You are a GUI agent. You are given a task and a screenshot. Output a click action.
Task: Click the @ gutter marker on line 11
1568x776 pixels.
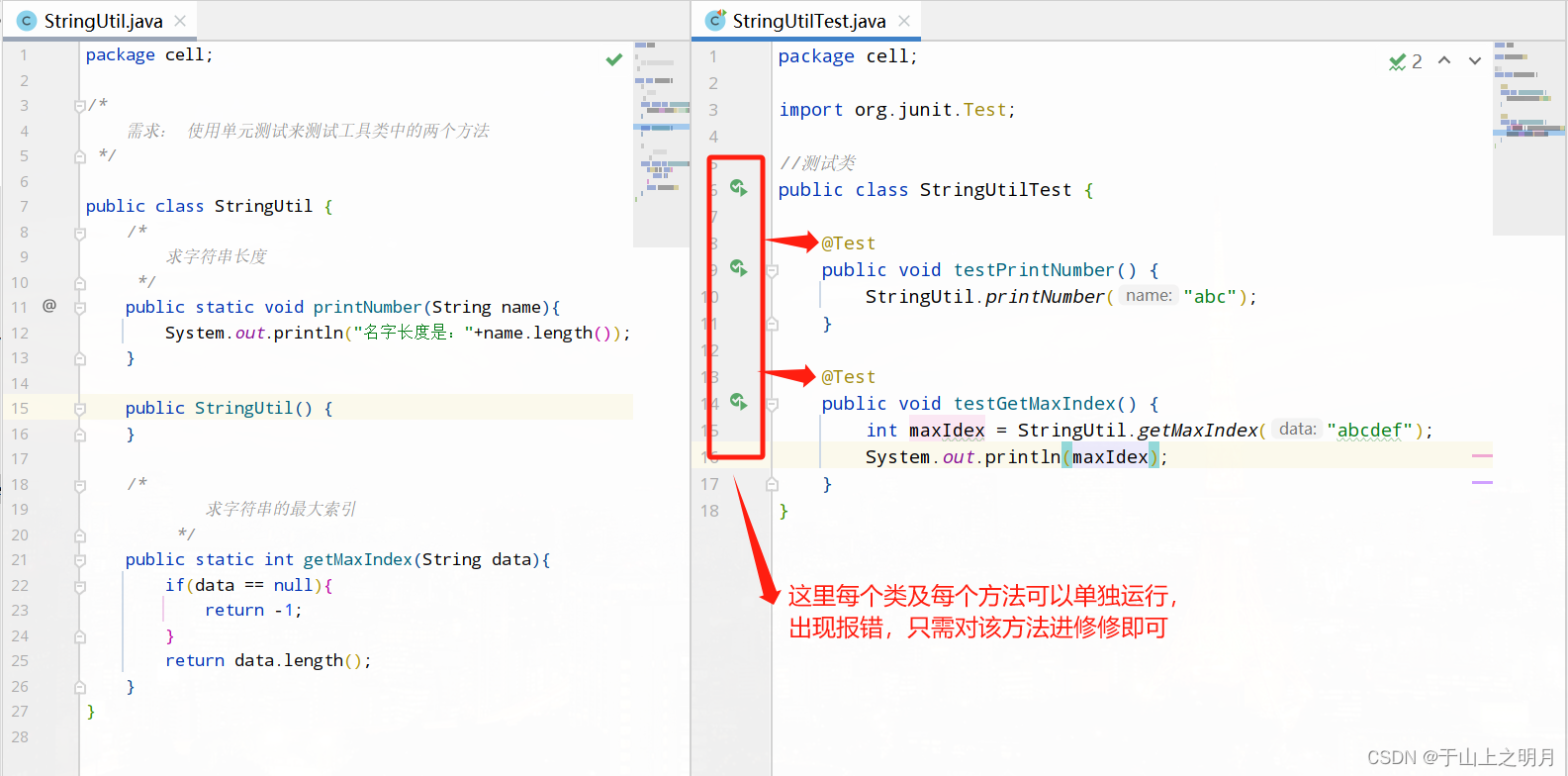click(49, 306)
